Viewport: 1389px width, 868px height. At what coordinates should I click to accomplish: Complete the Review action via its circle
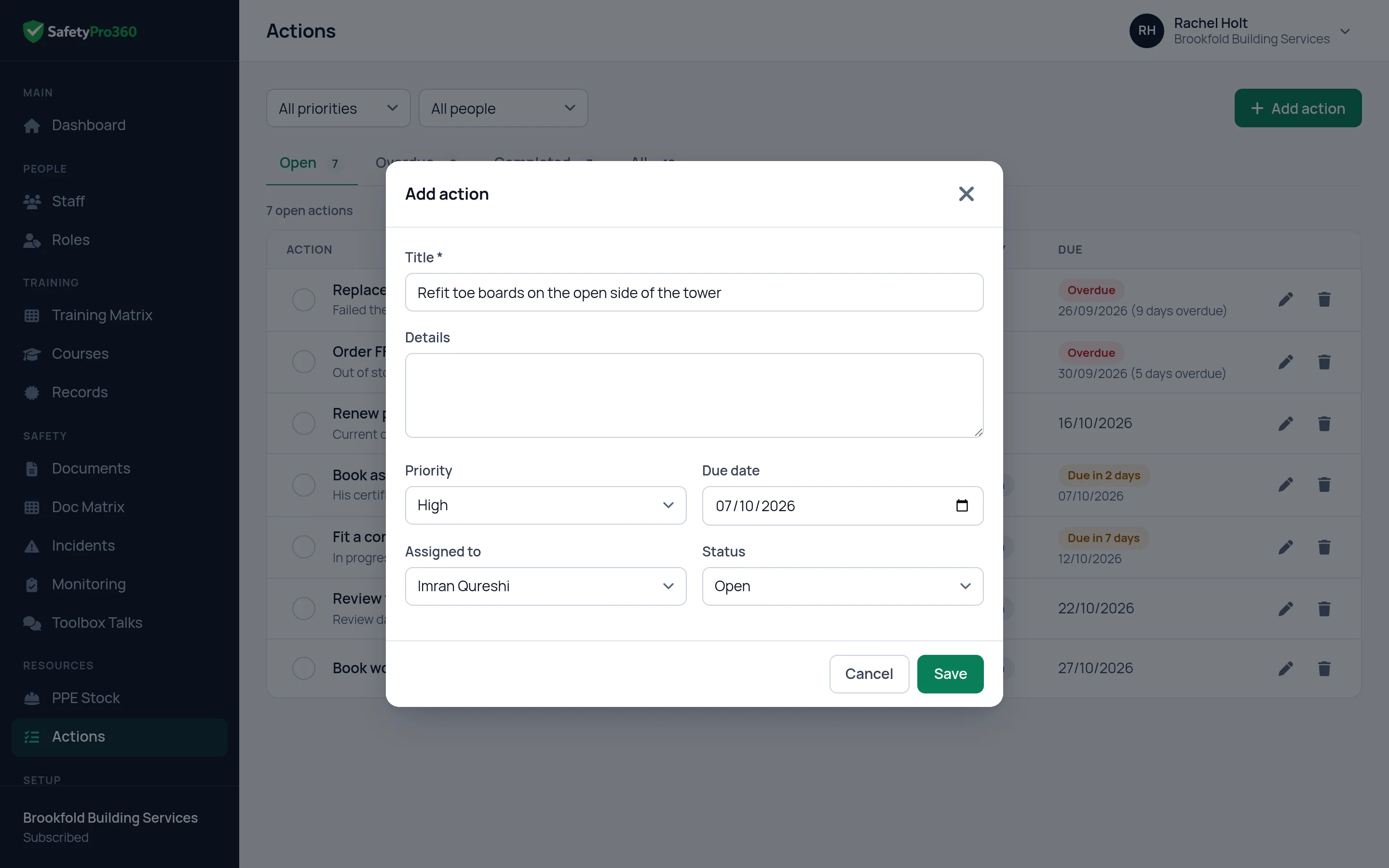pyautogui.click(x=304, y=609)
